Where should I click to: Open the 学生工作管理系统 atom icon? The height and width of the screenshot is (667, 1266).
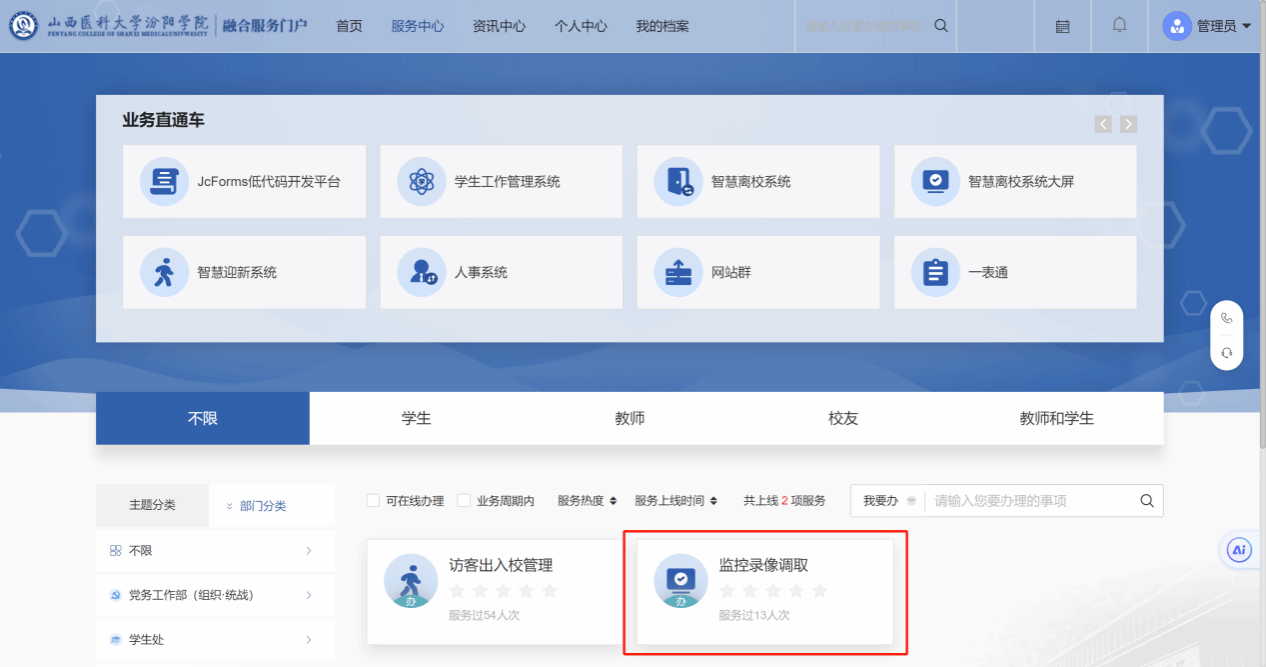tap(421, 182)
